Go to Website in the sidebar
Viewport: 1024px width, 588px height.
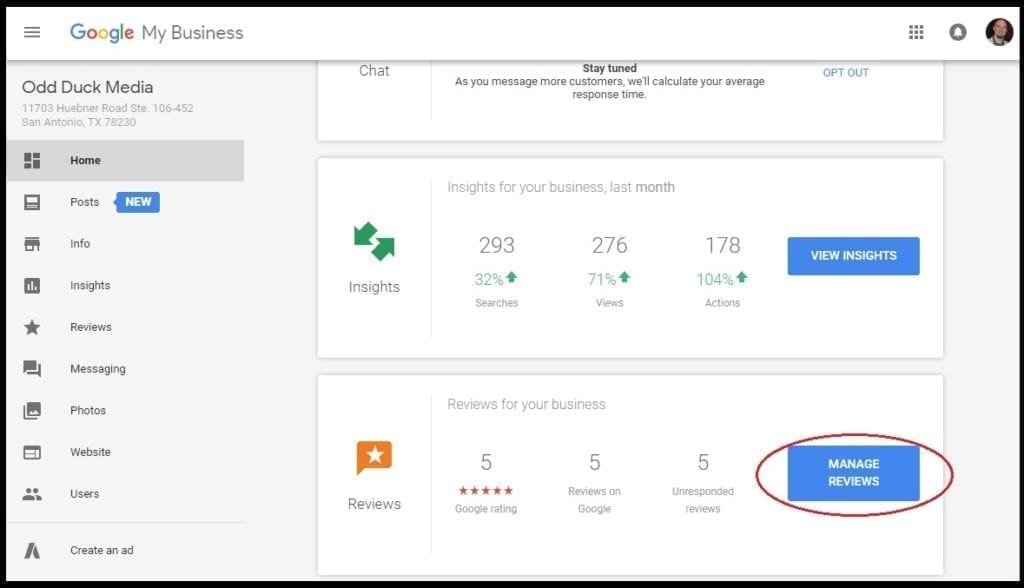coord(90,452)
